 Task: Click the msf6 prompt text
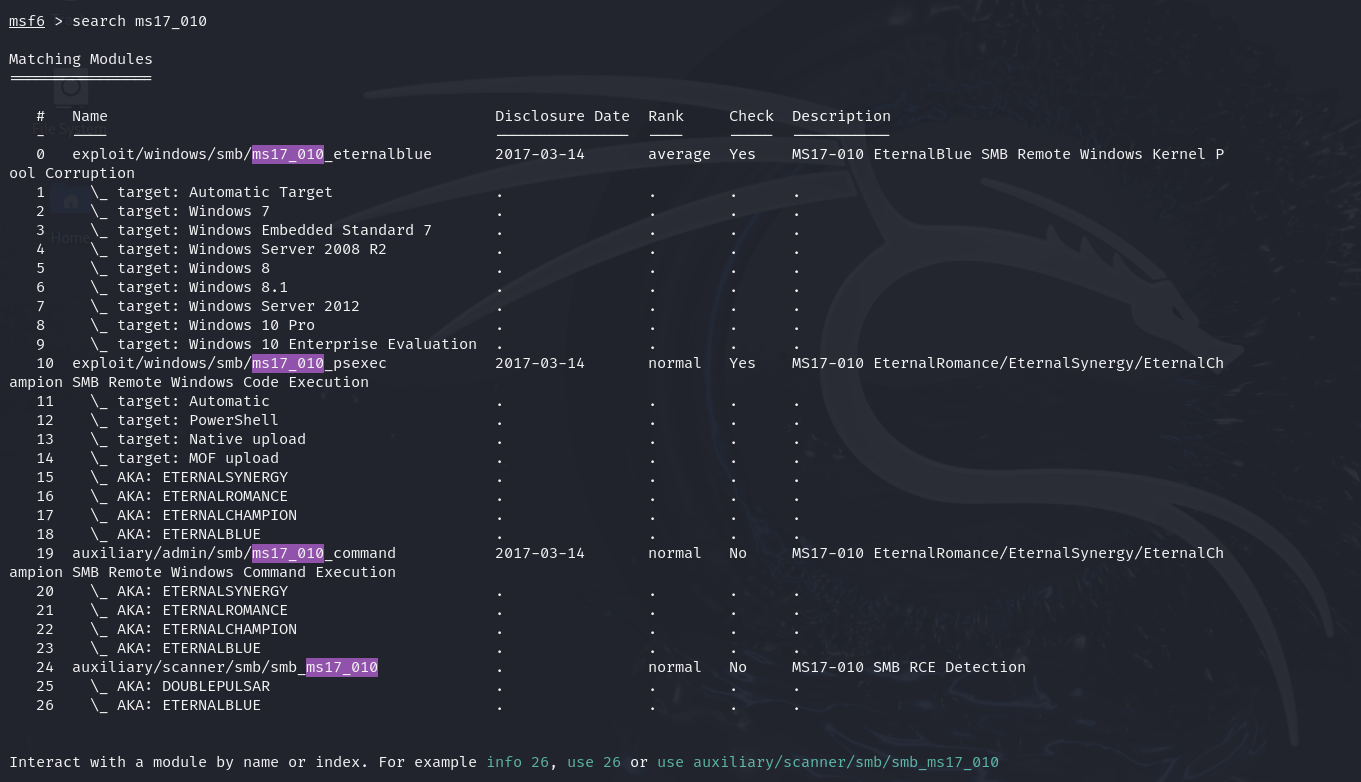click(x=27, y=21)
